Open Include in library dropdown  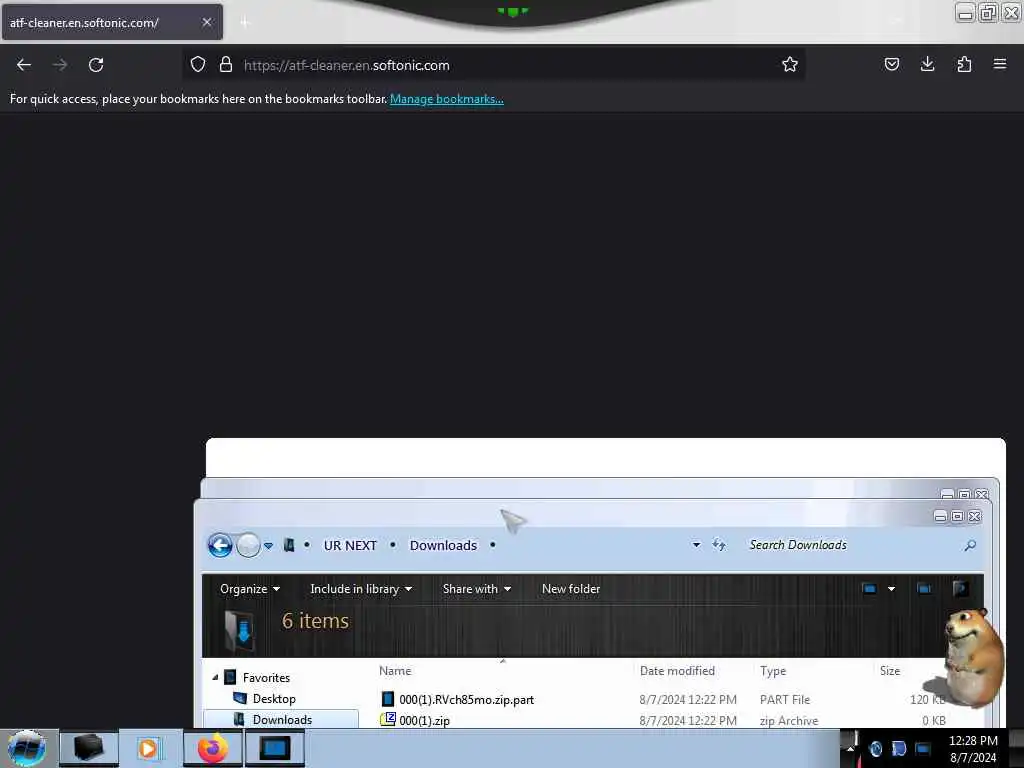pos(360,589)
